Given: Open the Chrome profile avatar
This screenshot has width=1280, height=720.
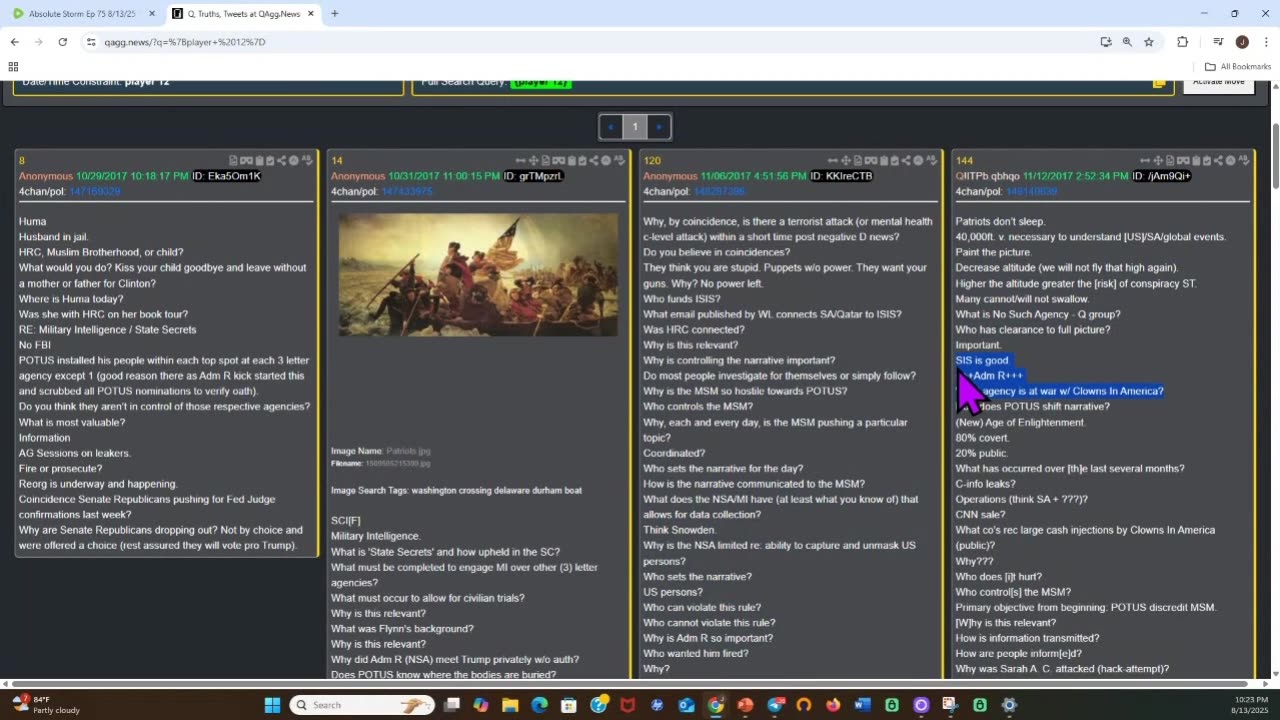Looking at the screenshot, I should point(1242,42).
